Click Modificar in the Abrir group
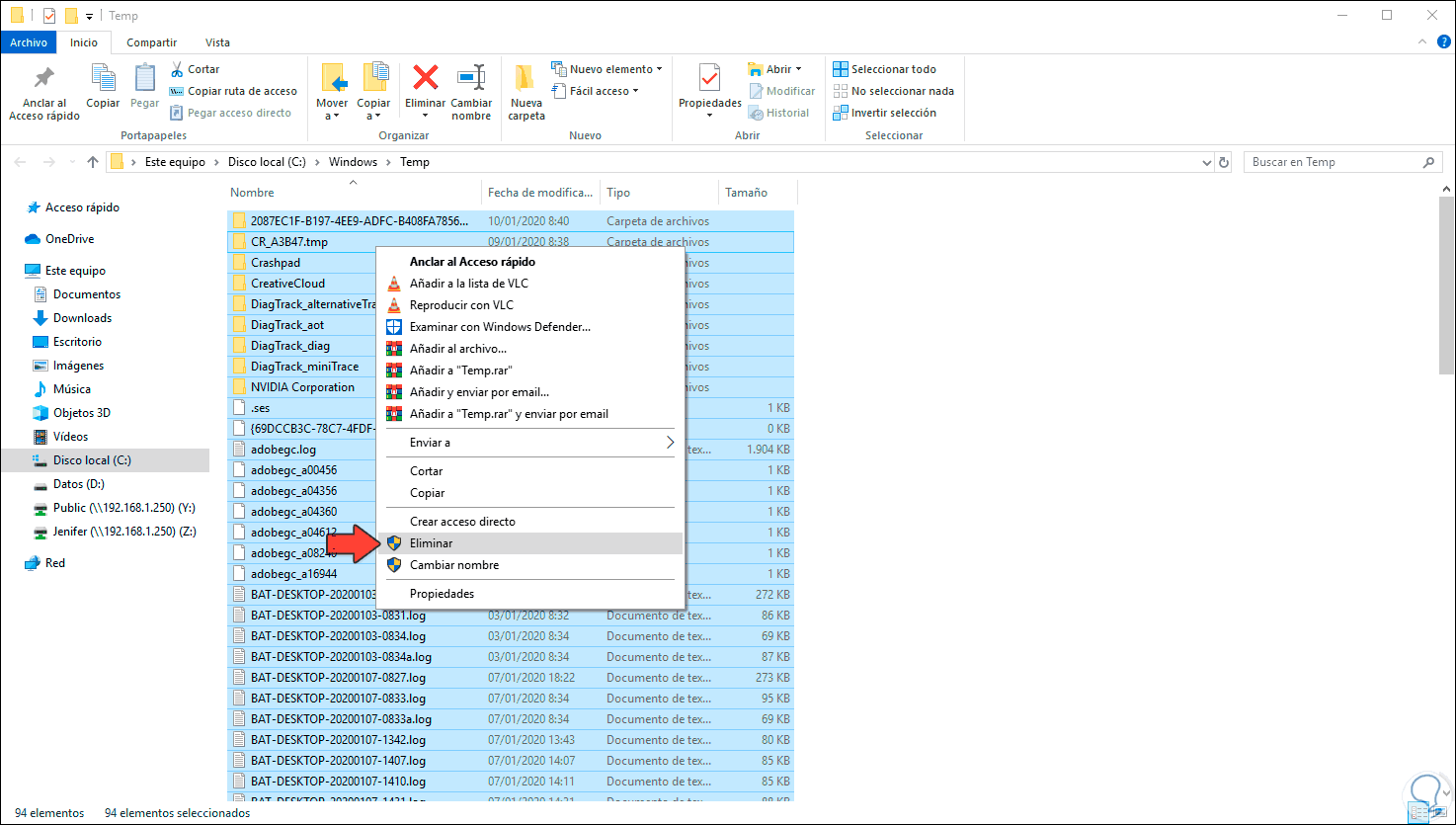 [x=781, y=91]
